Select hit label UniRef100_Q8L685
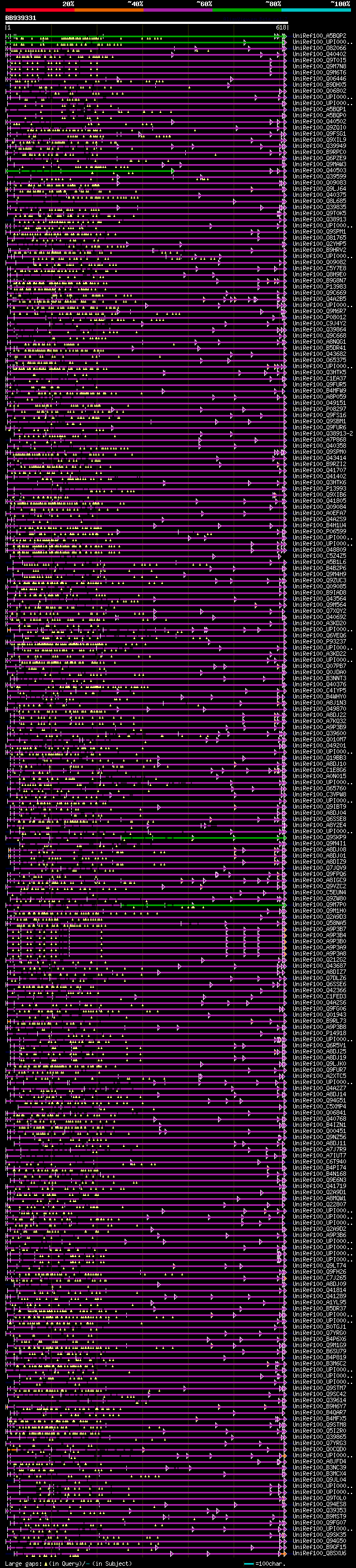The width and height of the screenshot is (356, 1568). point(319,200)
